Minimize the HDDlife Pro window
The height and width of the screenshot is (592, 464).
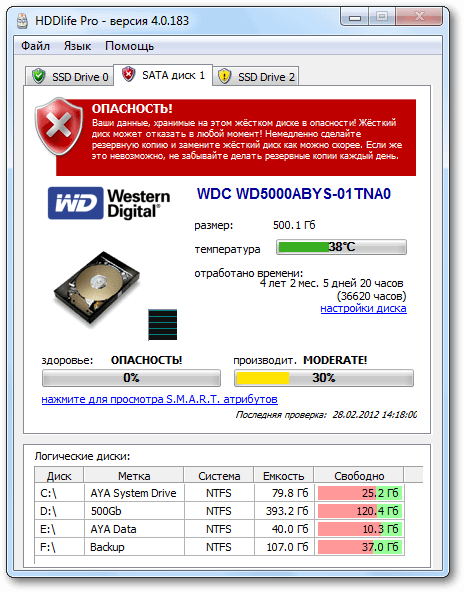(355, 17)
